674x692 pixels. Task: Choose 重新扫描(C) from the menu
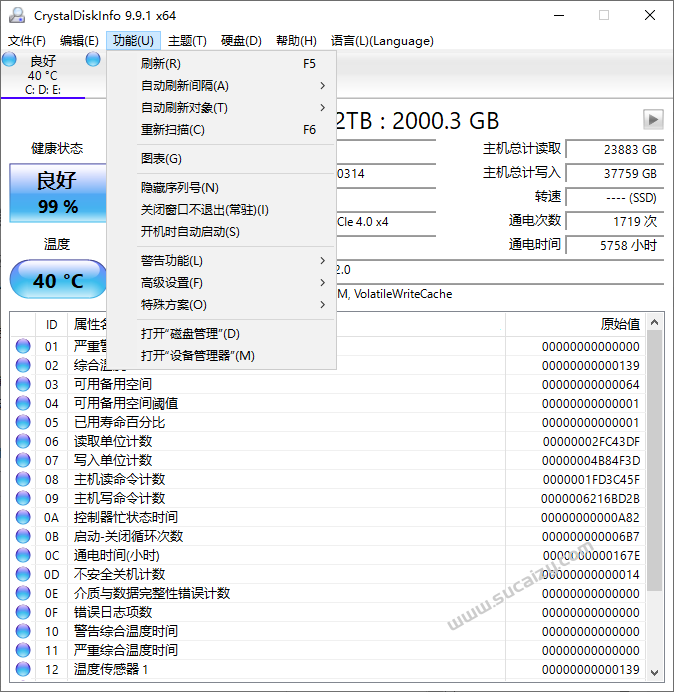[x=222, y=130]
